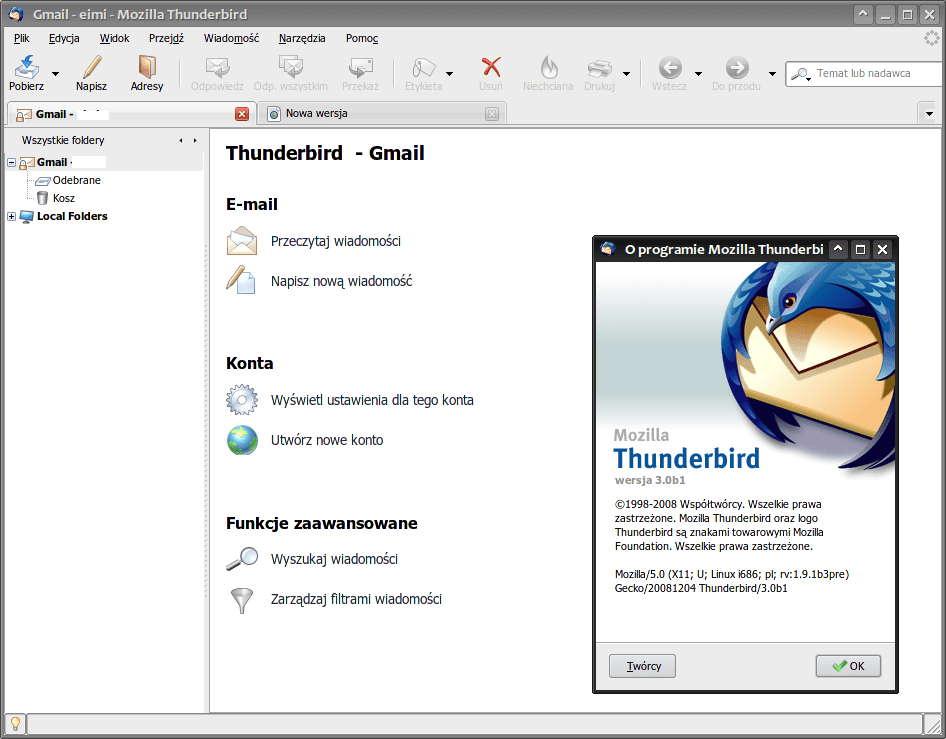
Task: Expand the Local Folders tree
Action: pos(11,216)
